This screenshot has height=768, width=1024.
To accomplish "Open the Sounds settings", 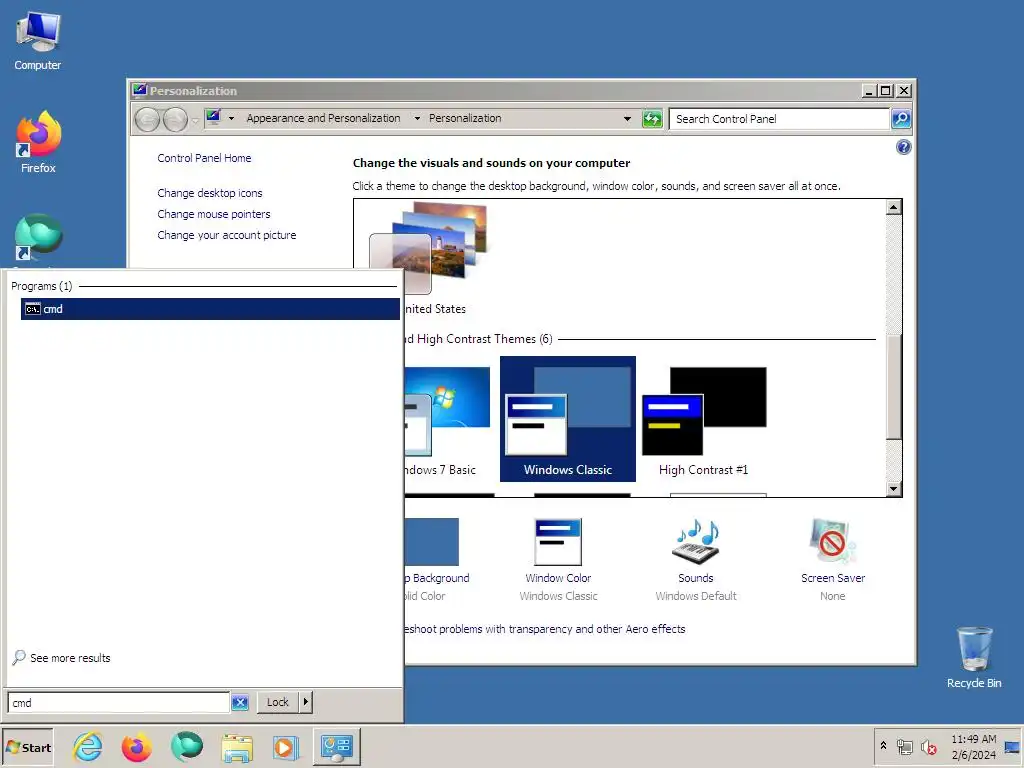I will click(x=696, y=559).
